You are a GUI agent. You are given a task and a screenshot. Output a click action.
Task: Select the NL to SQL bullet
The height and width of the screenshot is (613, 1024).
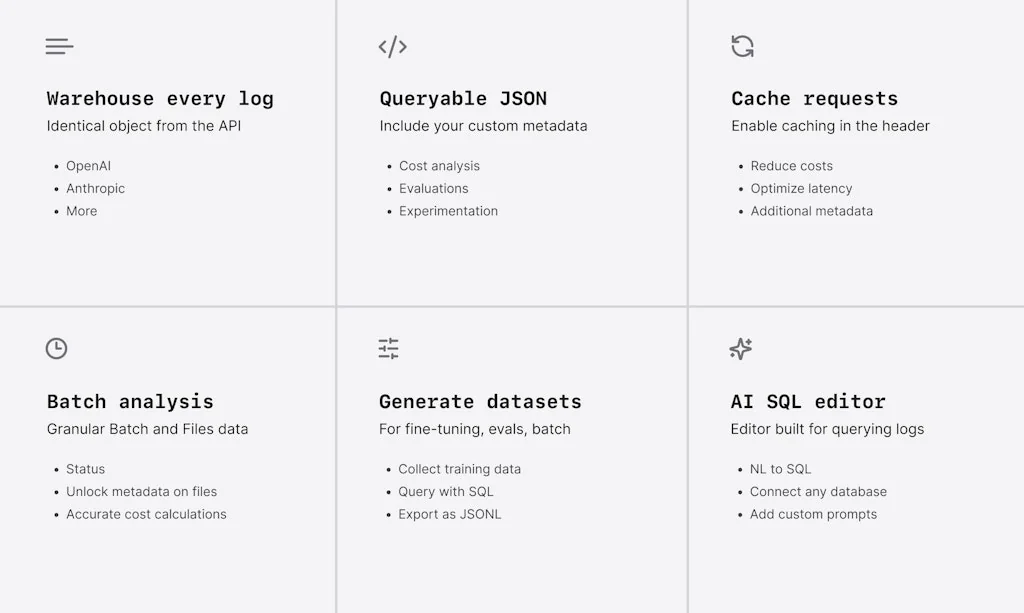point(780,469)
